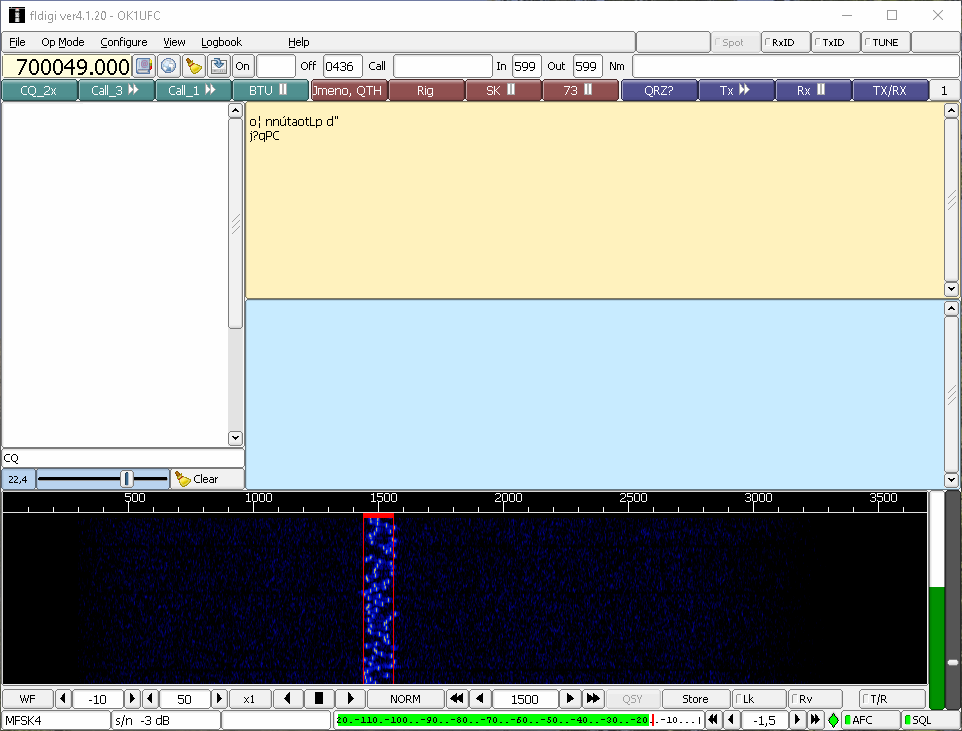The height and width of the screenshot is (731, 962).
Task: Click the Store button
Action: coord(695,699)
